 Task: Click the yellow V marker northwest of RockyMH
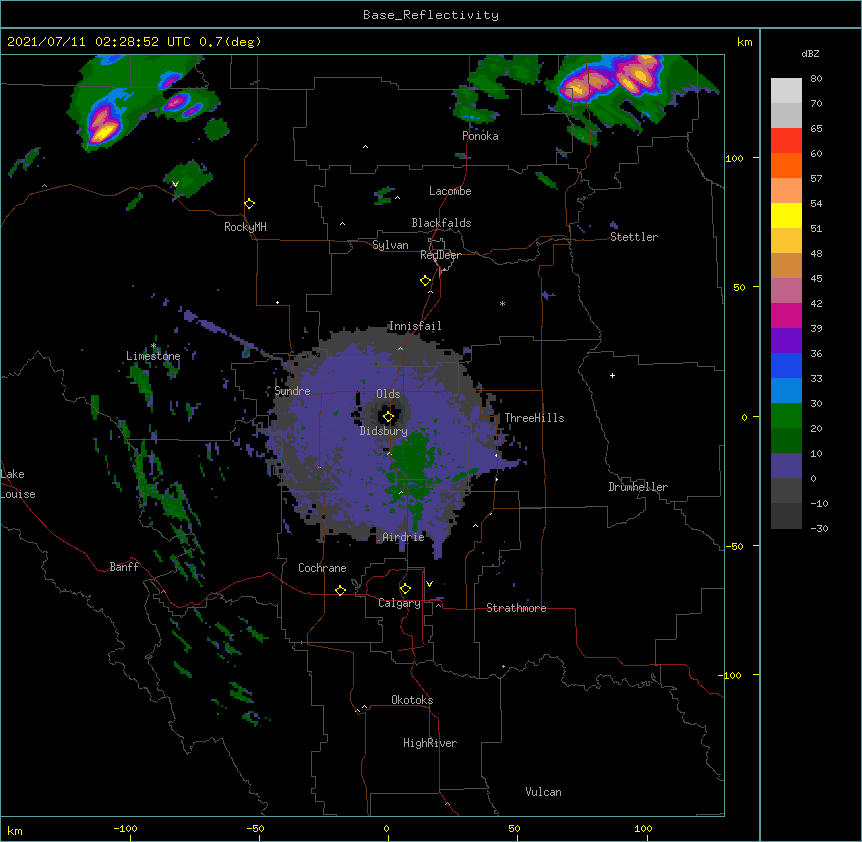(x=175, y=184)
